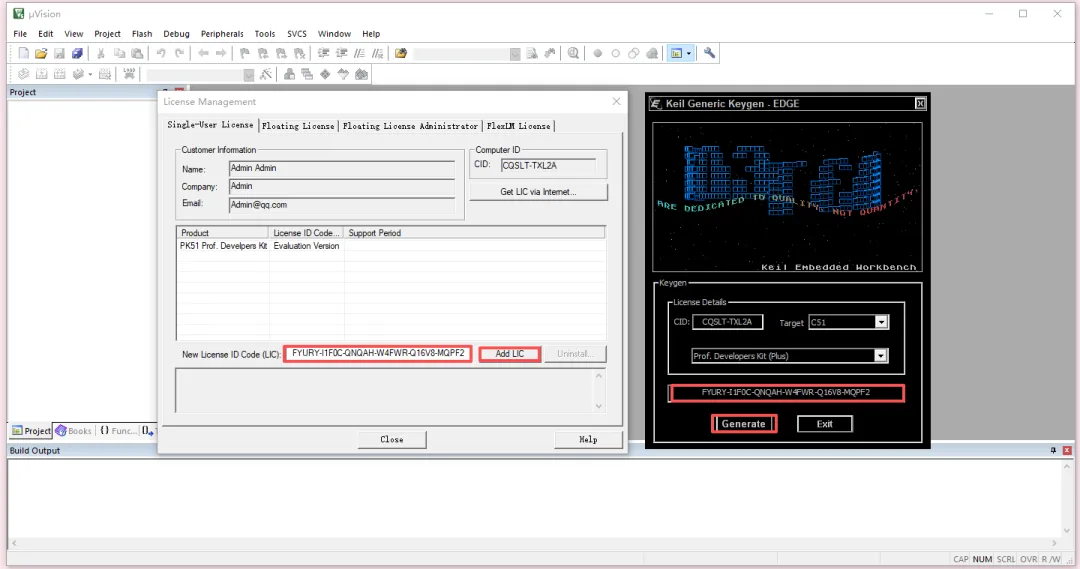
Task: Click the Find in Files folder icon
Action: (401, 53)
